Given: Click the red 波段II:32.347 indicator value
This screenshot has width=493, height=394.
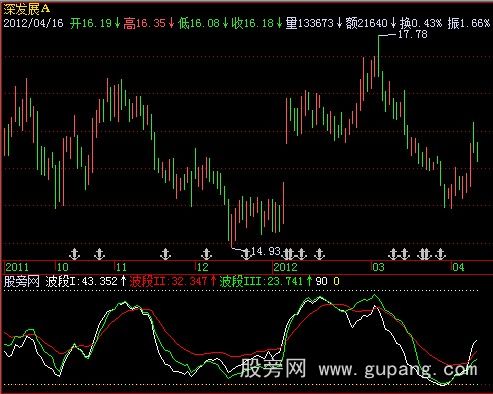Looking at the screenshot, I should 173,281.
